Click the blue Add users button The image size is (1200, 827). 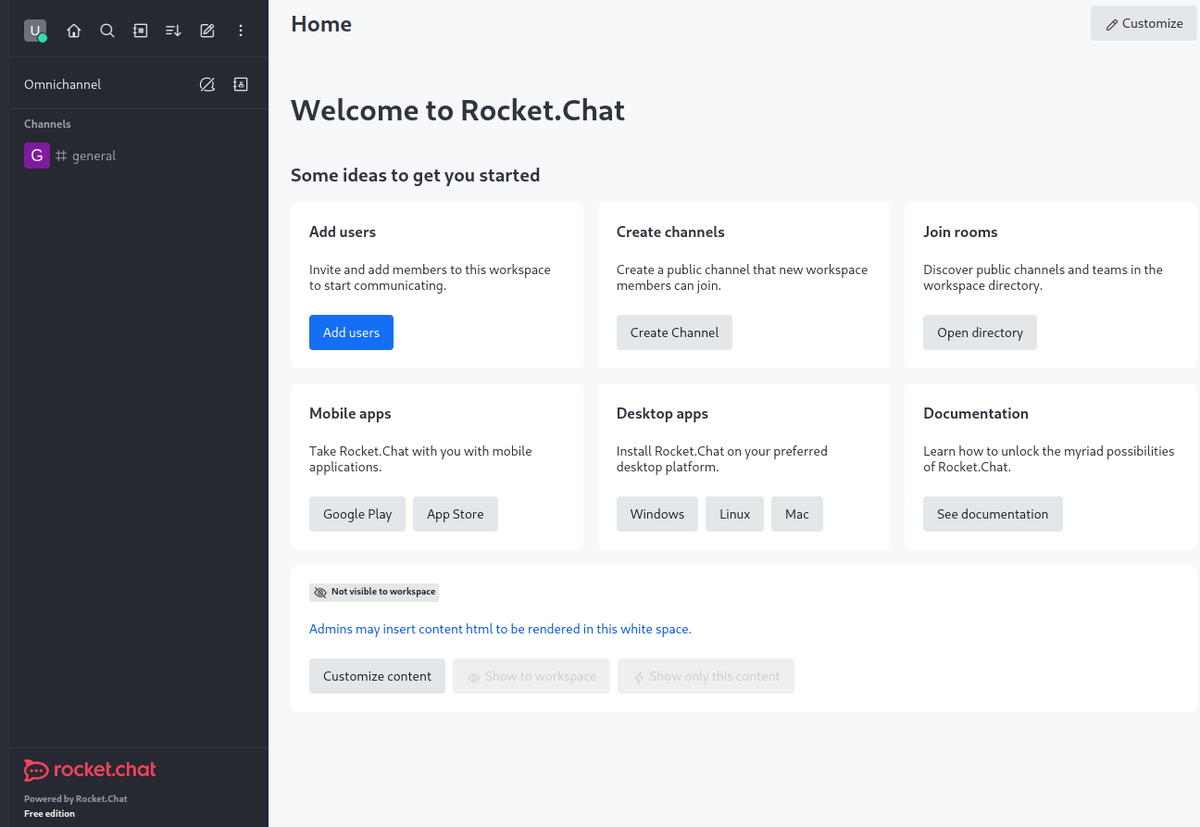click(x=351, y=333)
